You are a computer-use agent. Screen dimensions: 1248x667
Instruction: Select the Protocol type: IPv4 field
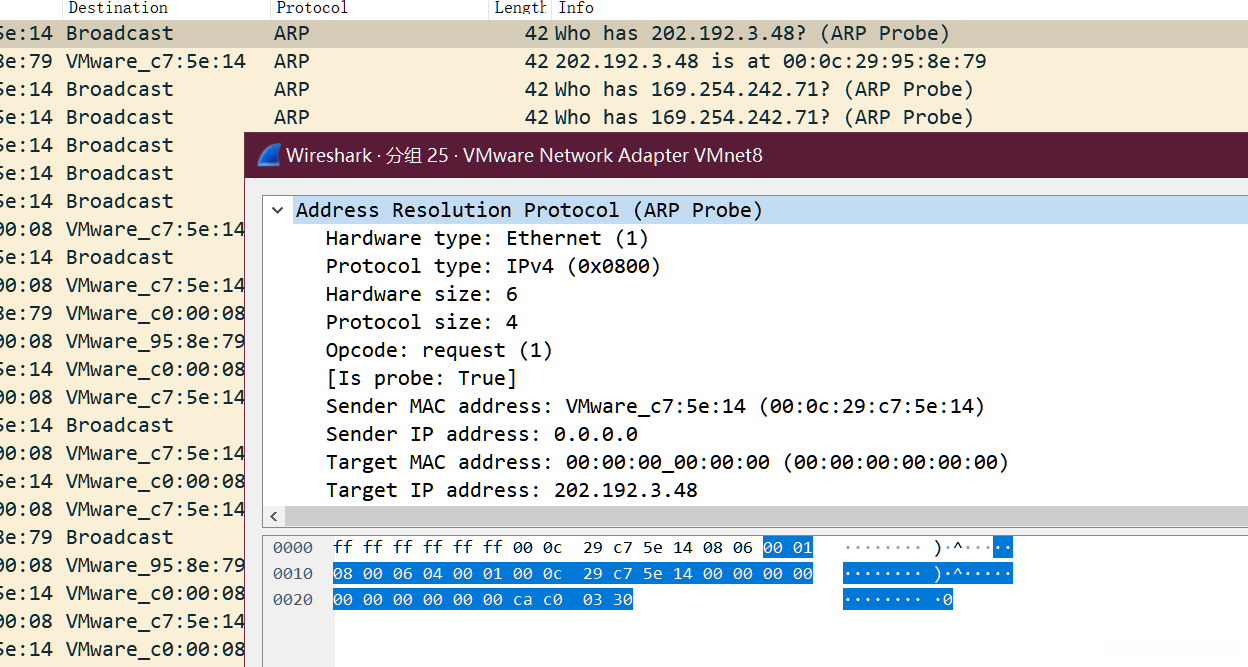coord(493,266)
